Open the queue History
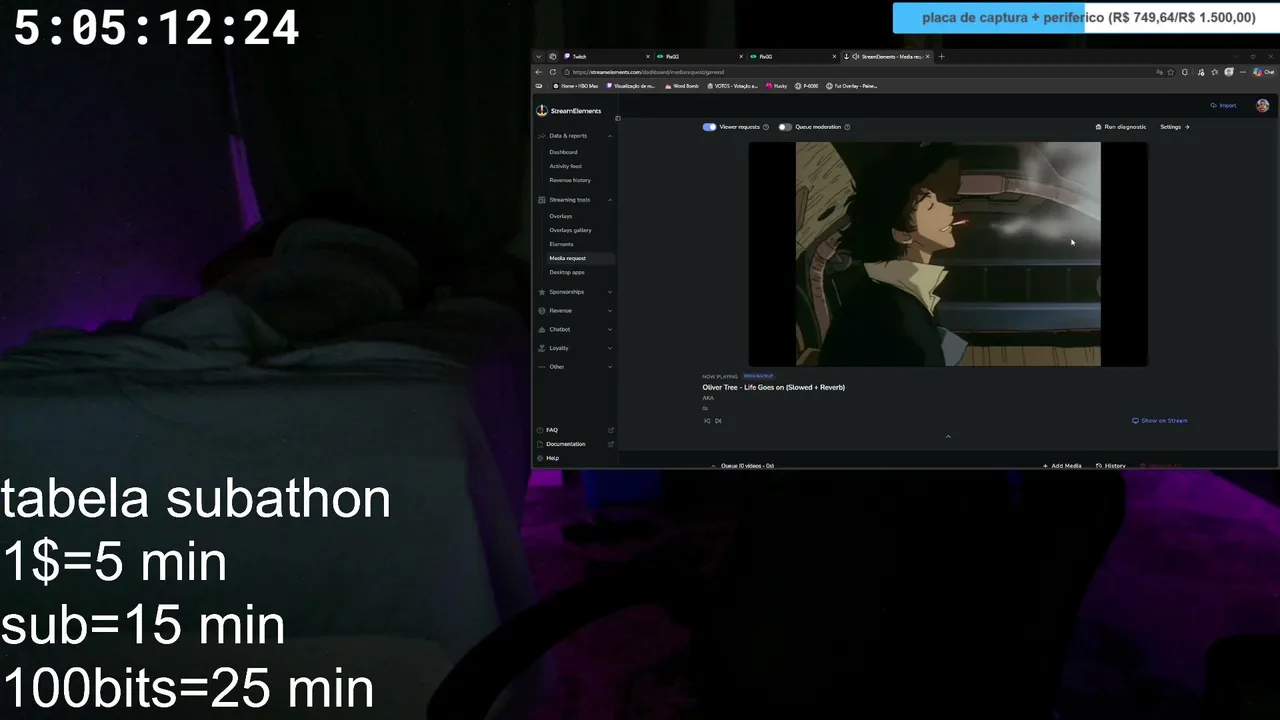Viewport: 1280px width, 720px height. pos(1111,466)
